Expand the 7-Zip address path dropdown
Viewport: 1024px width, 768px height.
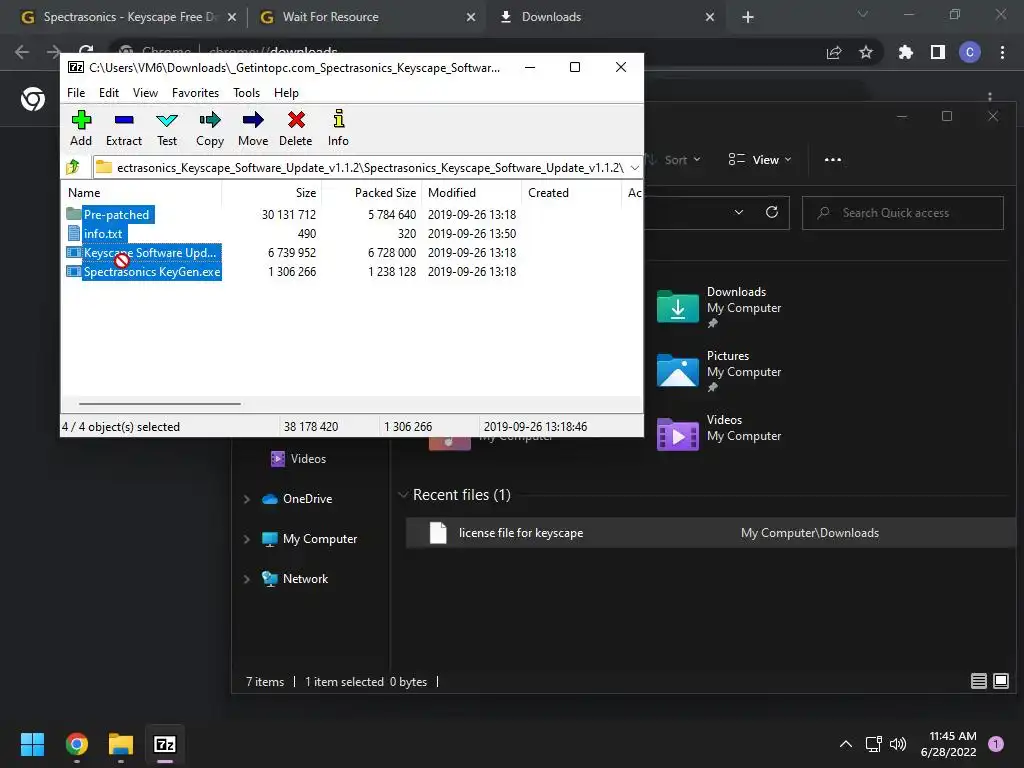pos(634,168)
